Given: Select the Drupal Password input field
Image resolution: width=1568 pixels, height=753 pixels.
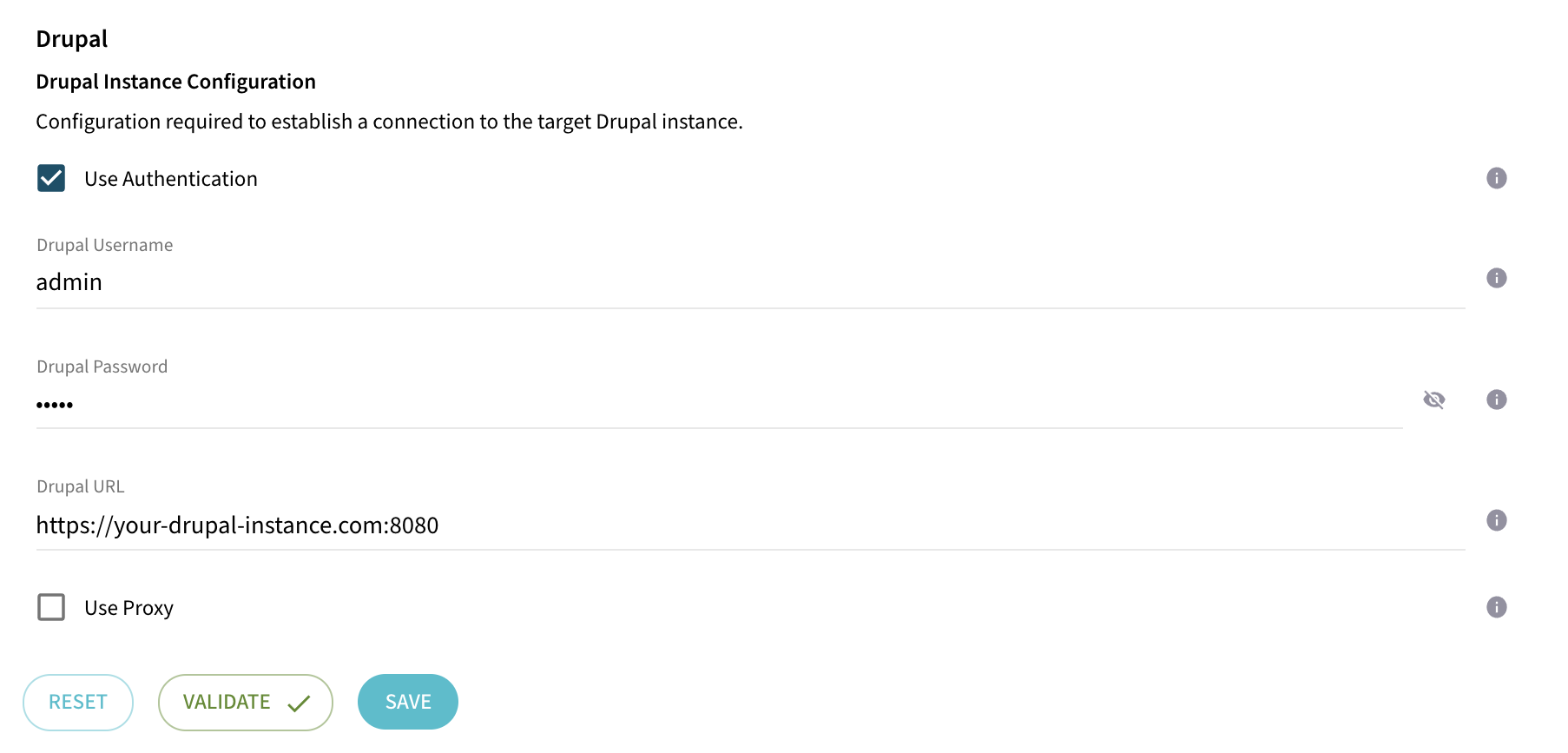Looking at the screenshot, I should 347,403.
